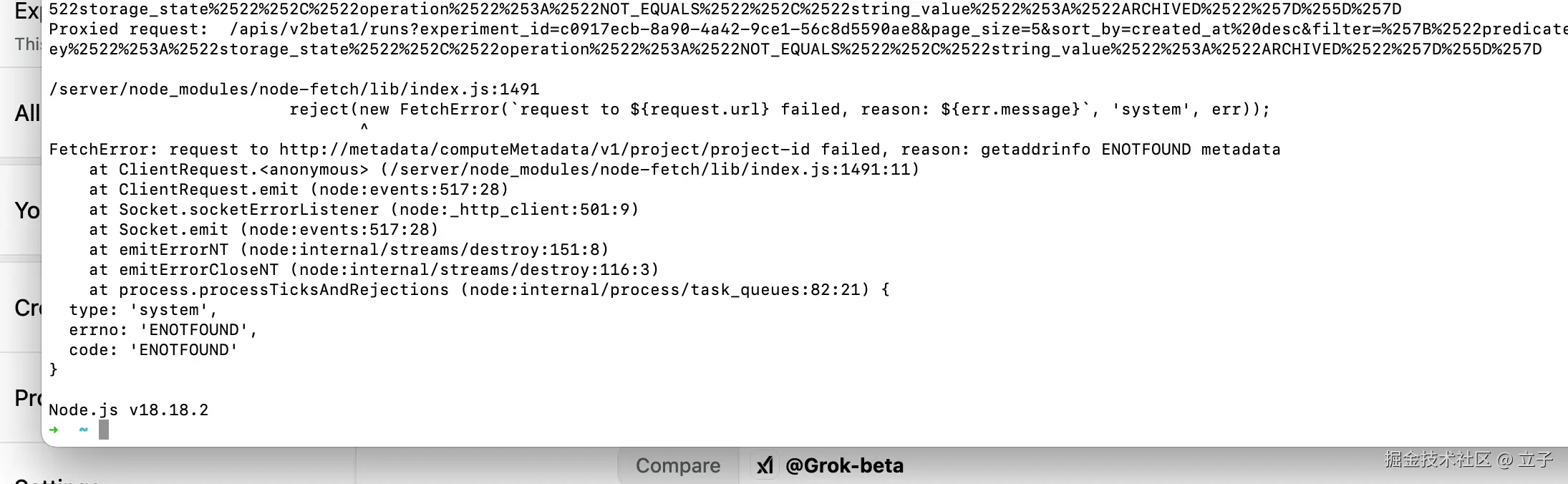This screenshot has height=484, width=1568.
Task: Click the node-fetch index.js:1491 file path line
Action: [294, 89]
